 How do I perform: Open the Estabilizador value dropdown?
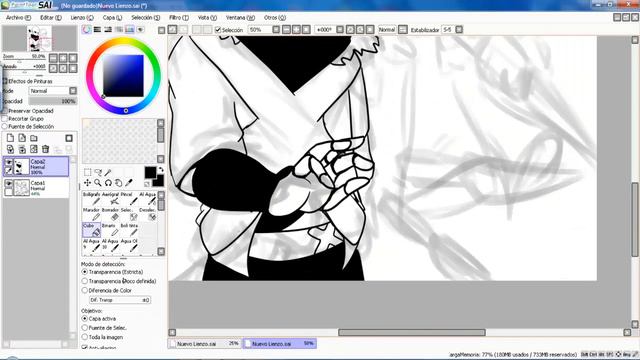tap(459, 30)
